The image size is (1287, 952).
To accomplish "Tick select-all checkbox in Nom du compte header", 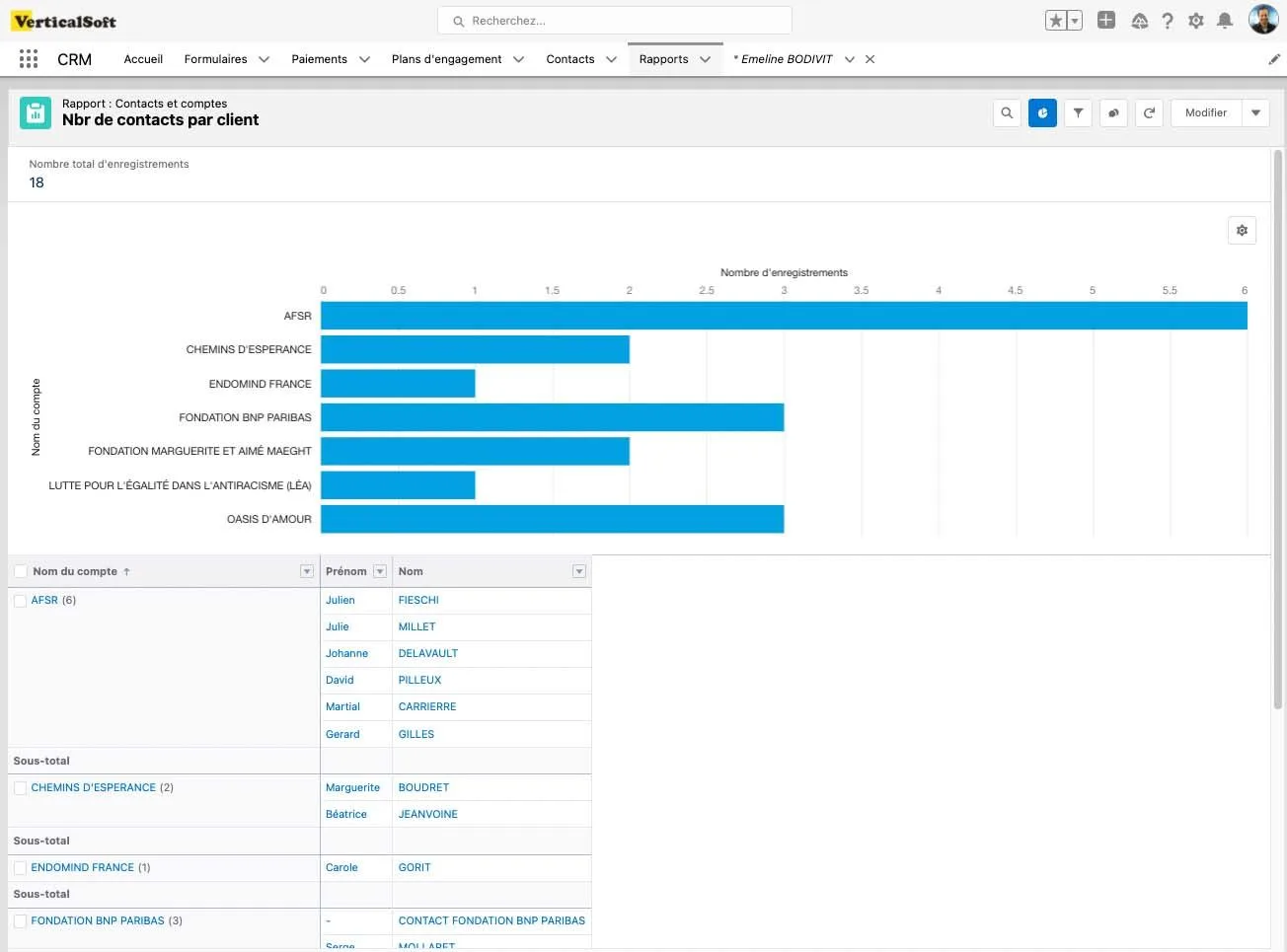I will coord(21,571).
